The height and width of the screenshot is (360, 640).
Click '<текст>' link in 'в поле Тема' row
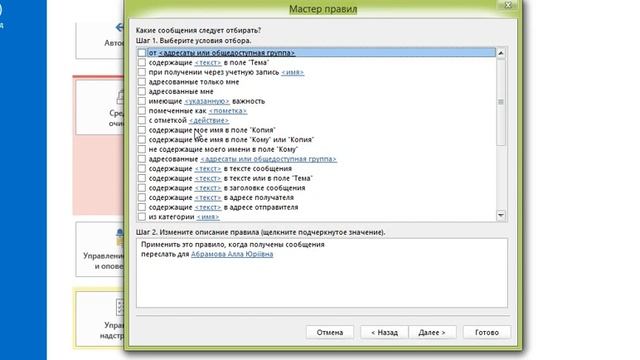click(x=208, y=62)
